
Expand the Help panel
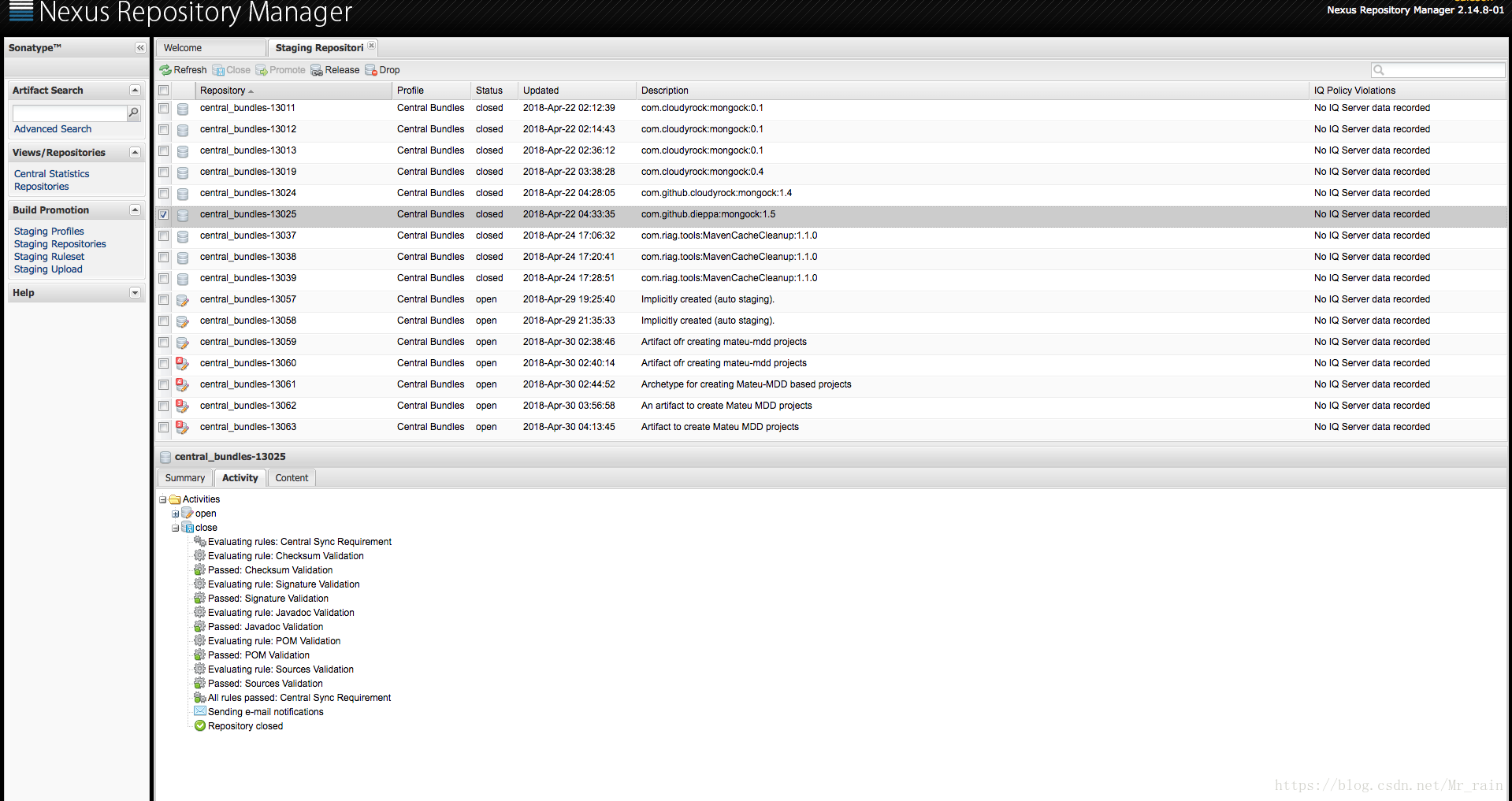coord(135,293)
